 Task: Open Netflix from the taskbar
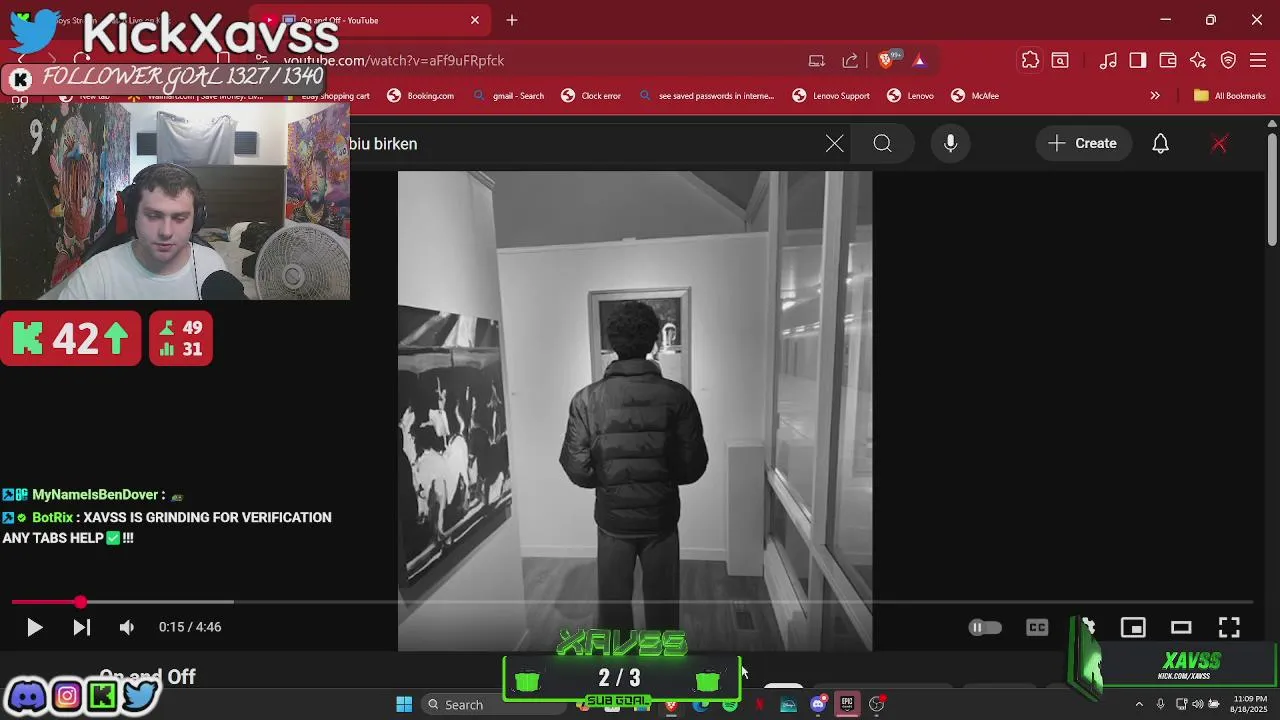[x=760, y=705]
